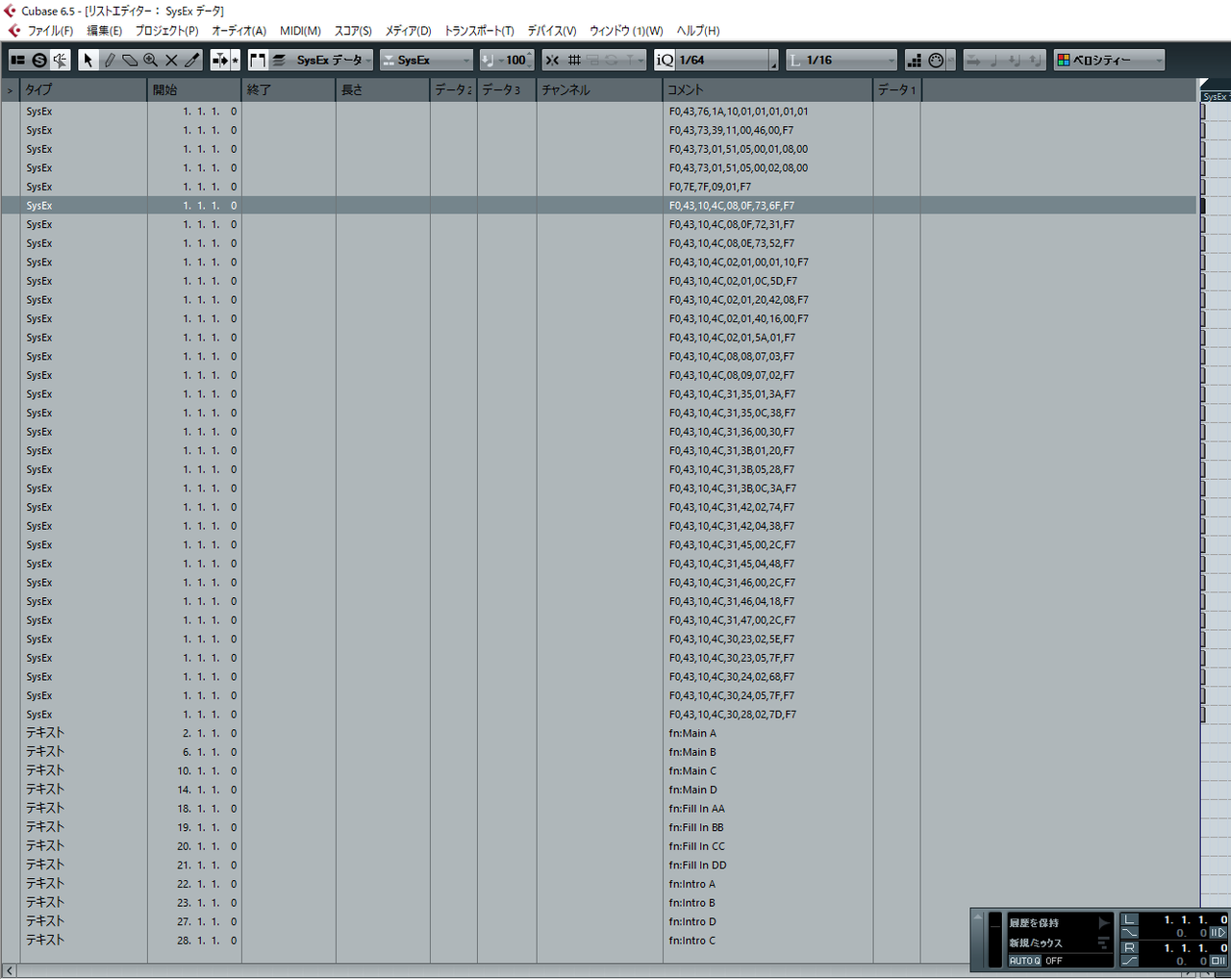Expand the filter bar arrow left of タイプ
Screen dimensions: 1231x980
click(10, 90)
